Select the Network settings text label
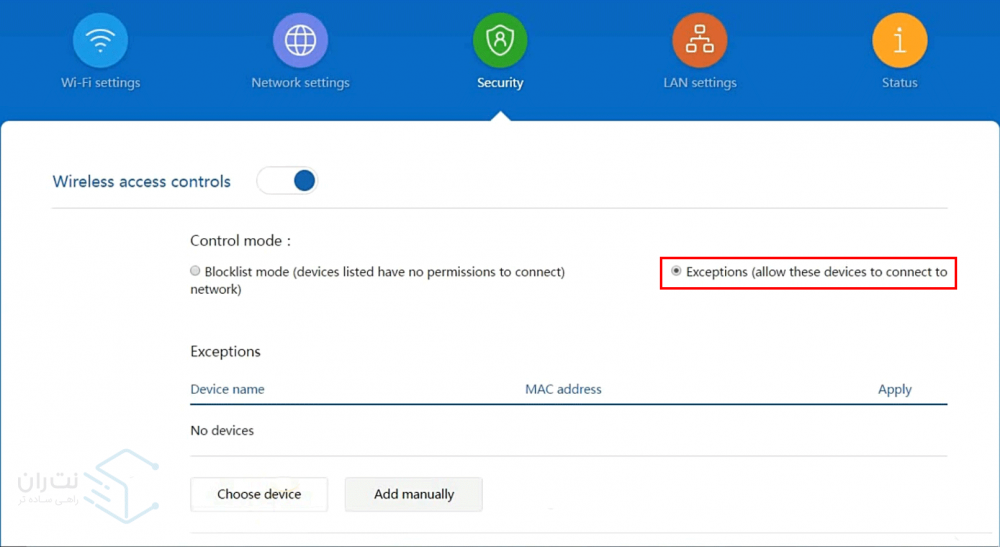Image resolution: width=1000 pixels, height=547 pixels. pyautogui.click(x=300, y=83)
